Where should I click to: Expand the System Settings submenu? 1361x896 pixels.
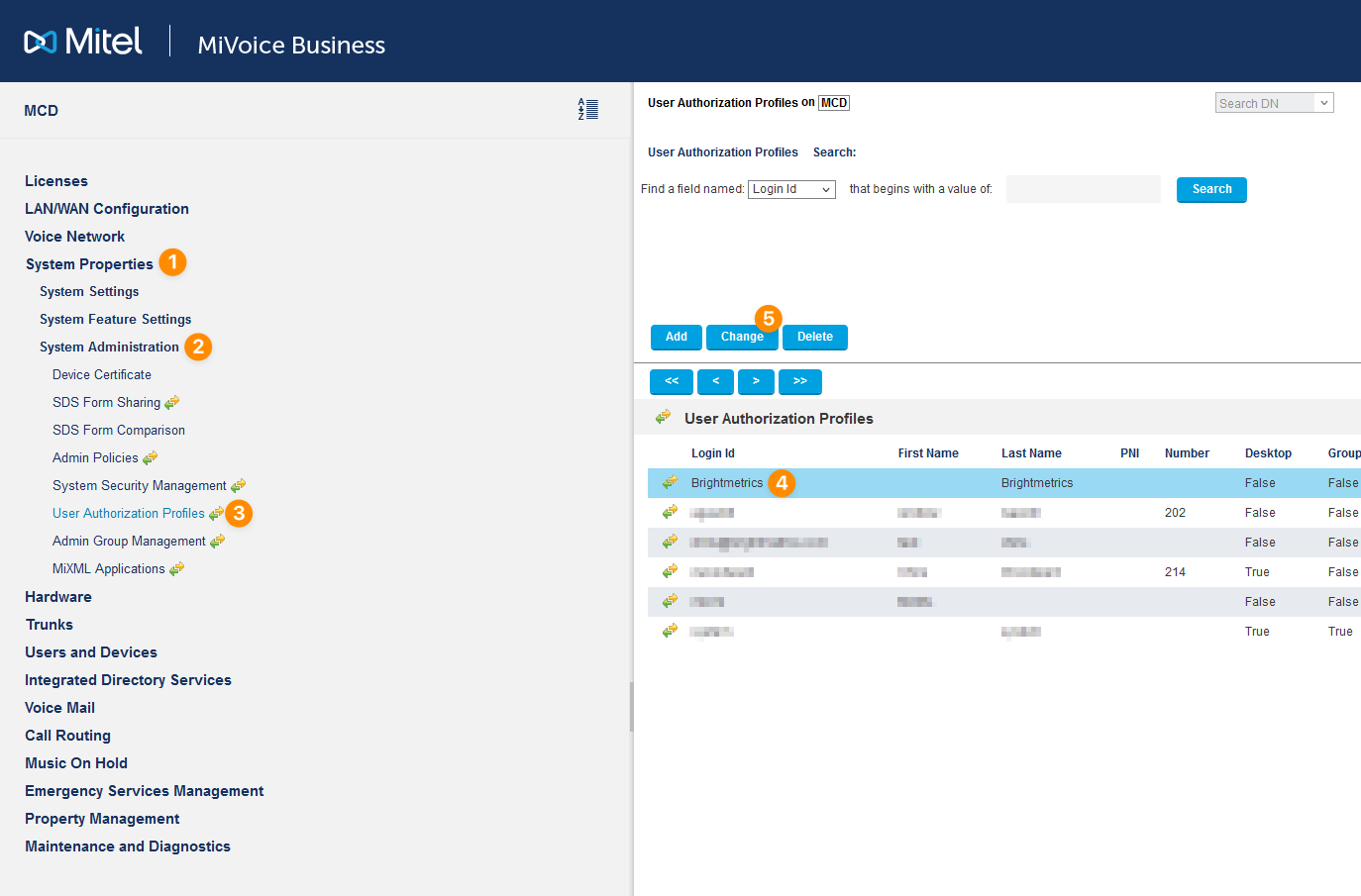pos(89,292)
